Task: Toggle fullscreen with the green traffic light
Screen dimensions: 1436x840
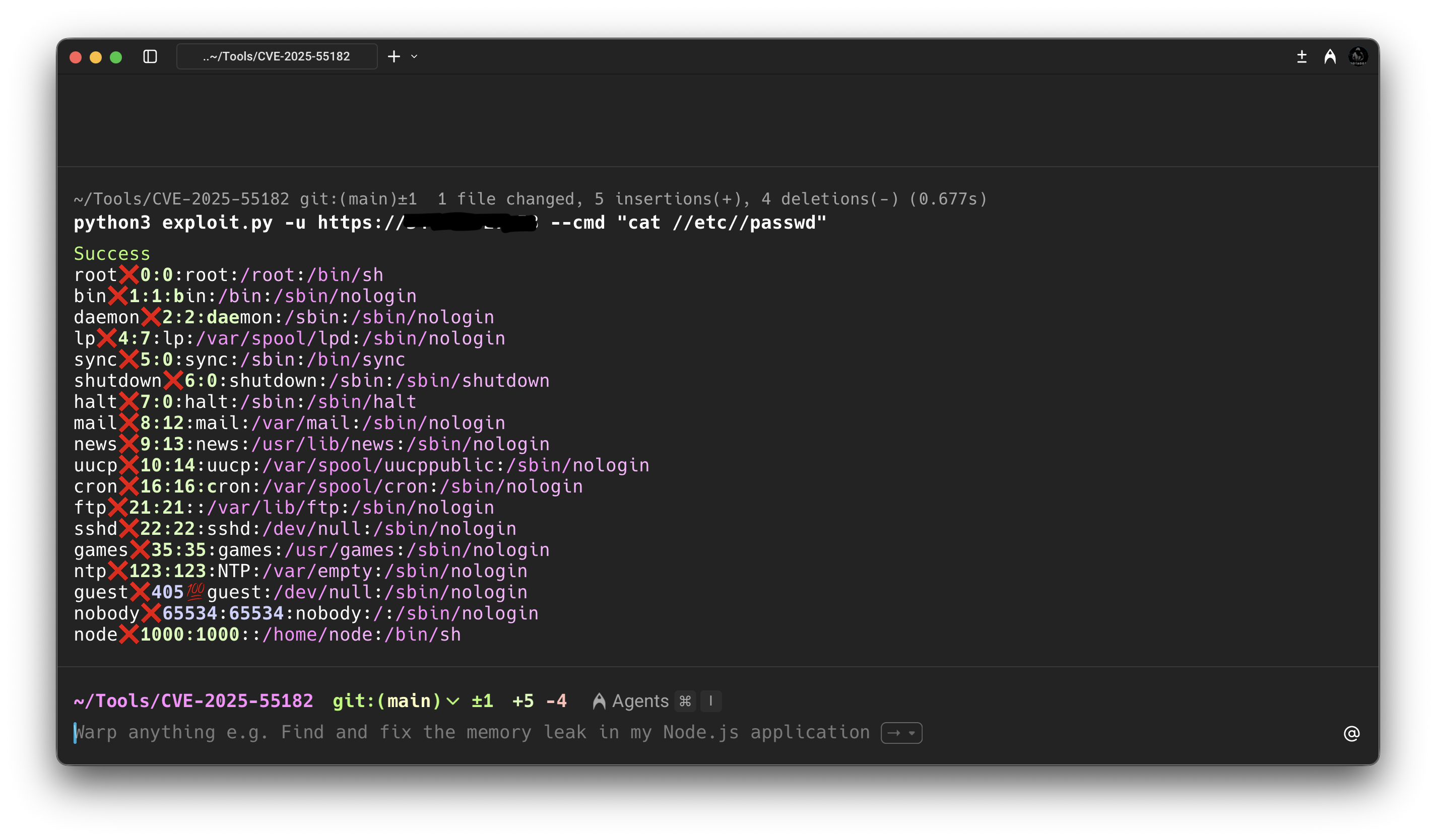Action: [x=116, y=57]
